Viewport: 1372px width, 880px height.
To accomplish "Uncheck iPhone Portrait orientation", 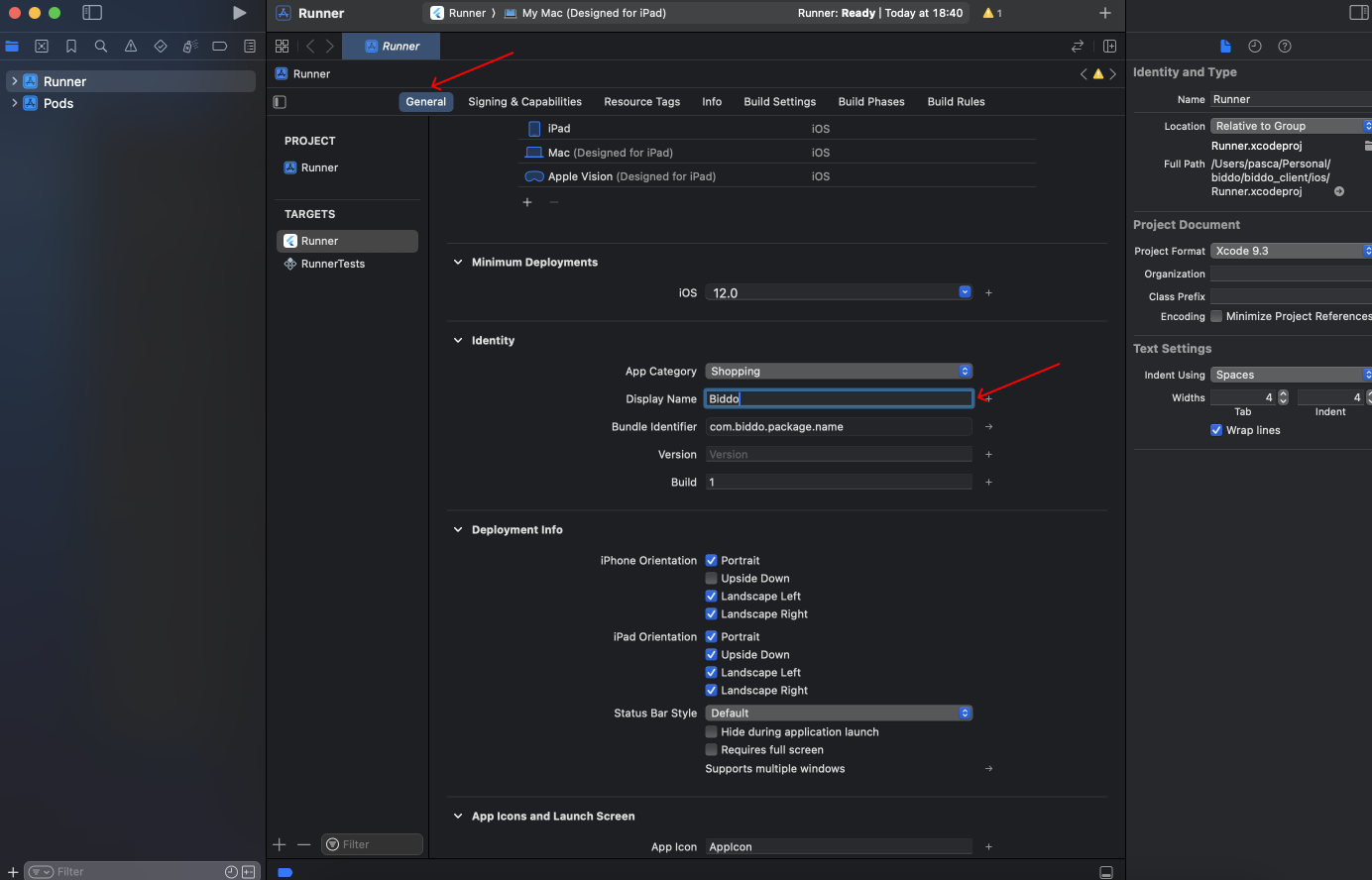I will pos(711,561).
